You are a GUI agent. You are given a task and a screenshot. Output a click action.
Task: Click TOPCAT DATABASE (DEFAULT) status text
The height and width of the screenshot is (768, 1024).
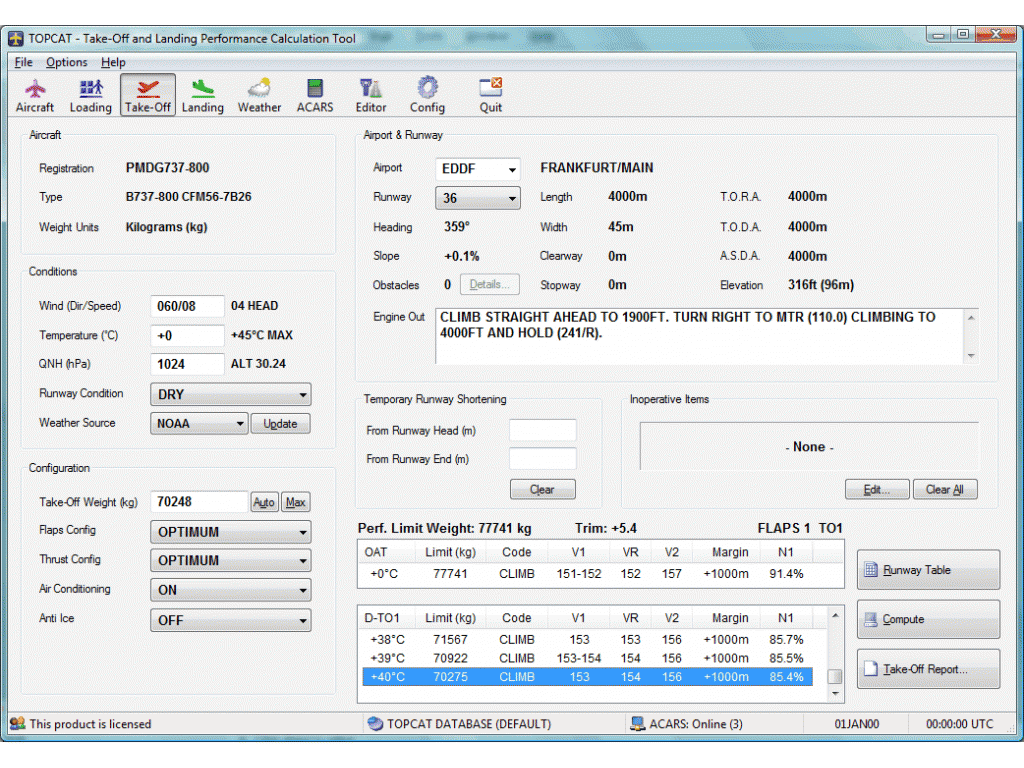(469, 724)
